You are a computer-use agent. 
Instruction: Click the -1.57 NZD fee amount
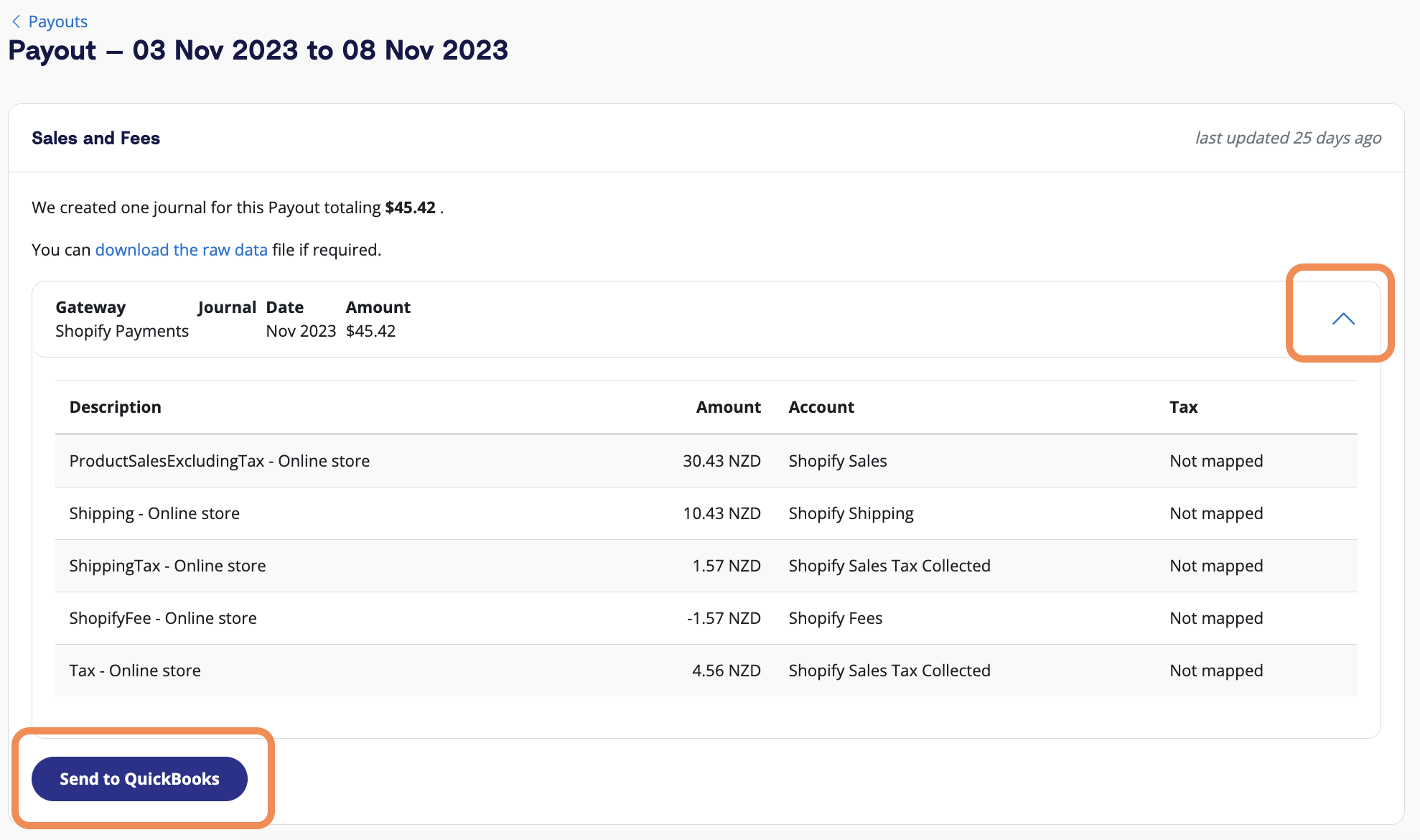[x=724, y=618]
